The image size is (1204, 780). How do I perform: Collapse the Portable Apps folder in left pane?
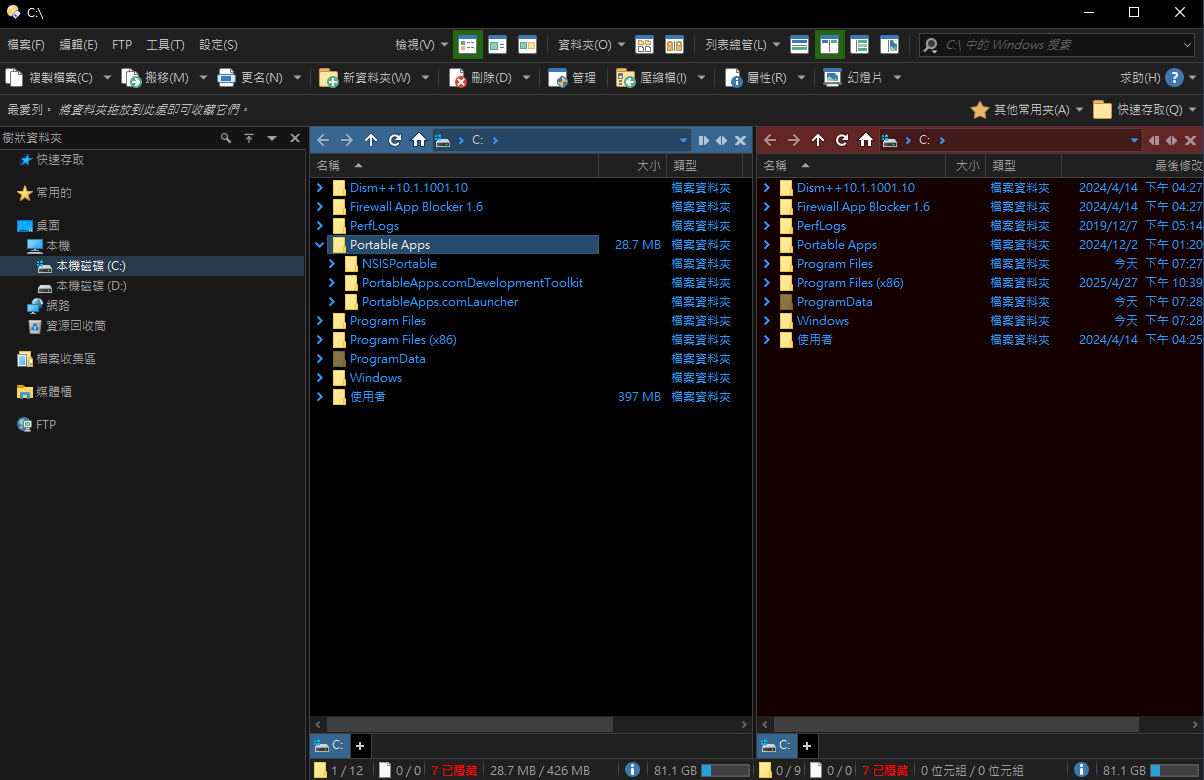point(320,245)
